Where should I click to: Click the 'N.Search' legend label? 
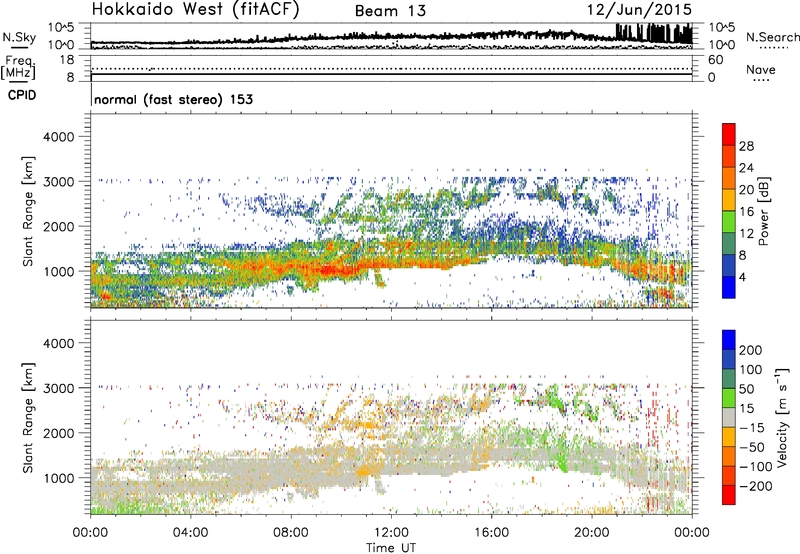pos(773,37)
